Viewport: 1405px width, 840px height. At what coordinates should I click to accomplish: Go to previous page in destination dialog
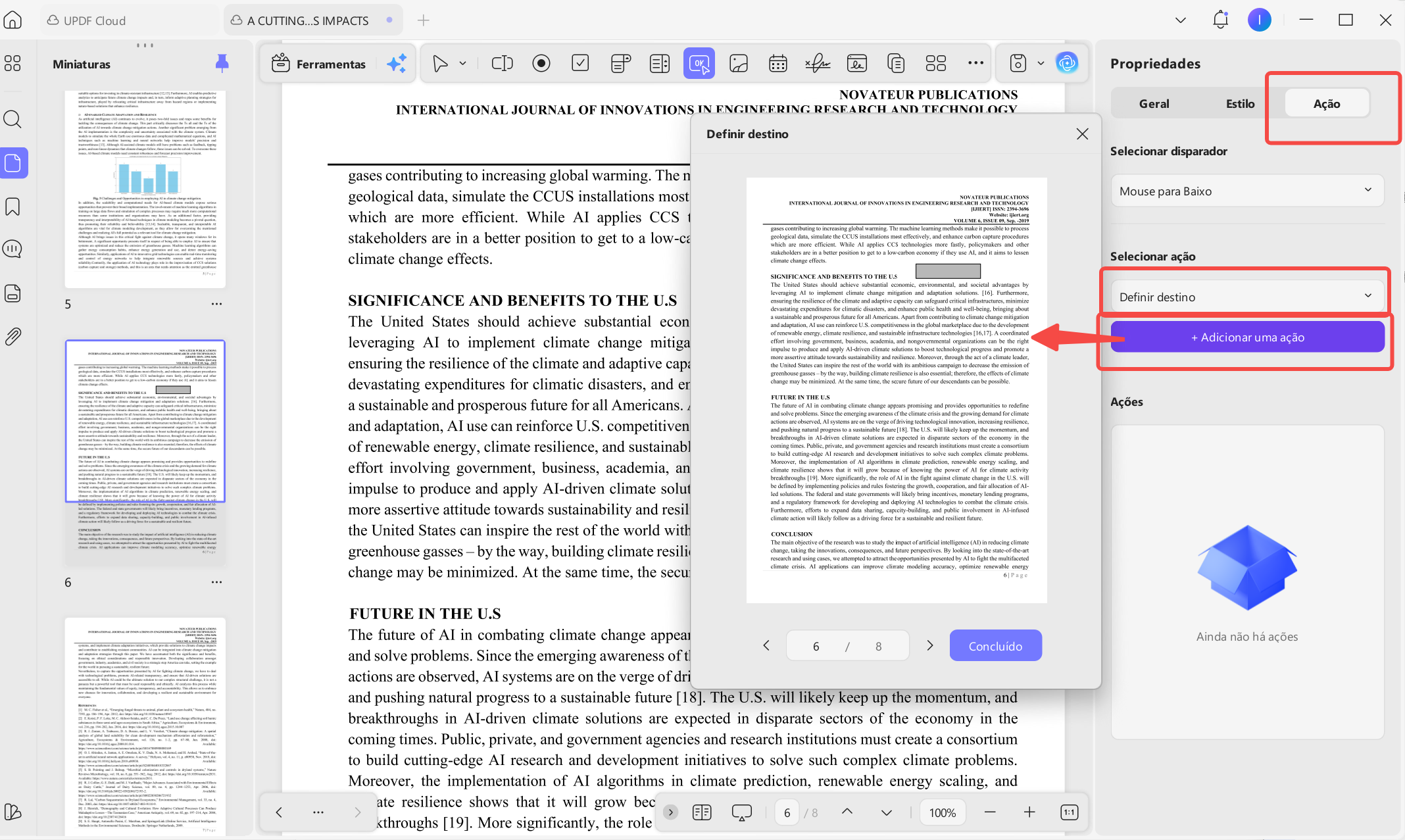766,646
